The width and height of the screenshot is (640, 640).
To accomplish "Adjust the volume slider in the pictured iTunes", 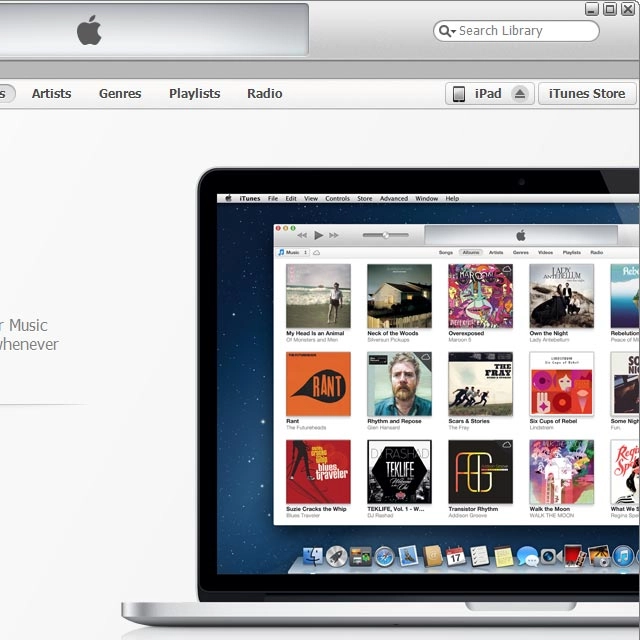I will point(385,235).
